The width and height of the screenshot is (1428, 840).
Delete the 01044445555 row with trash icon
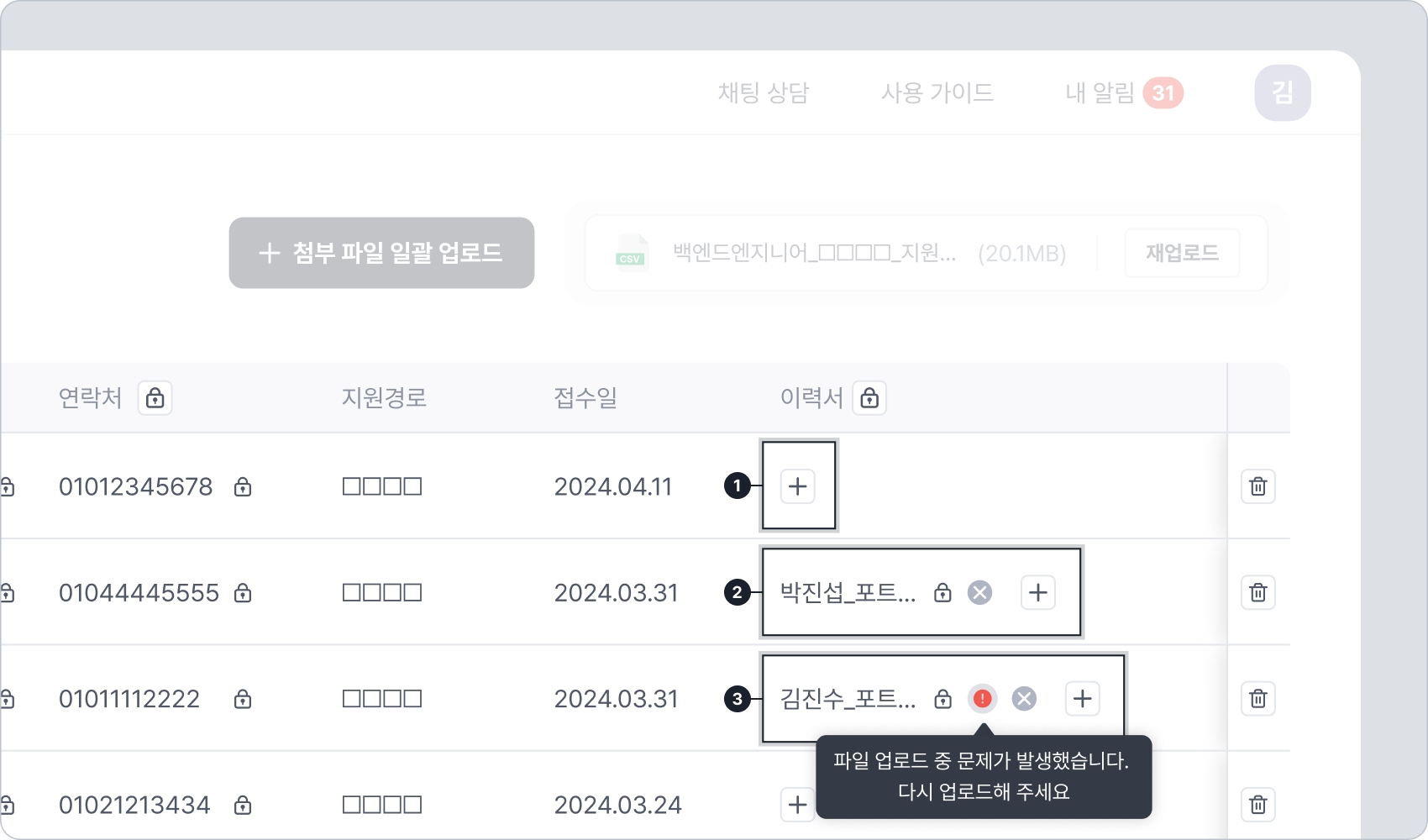pos(1258,592)
